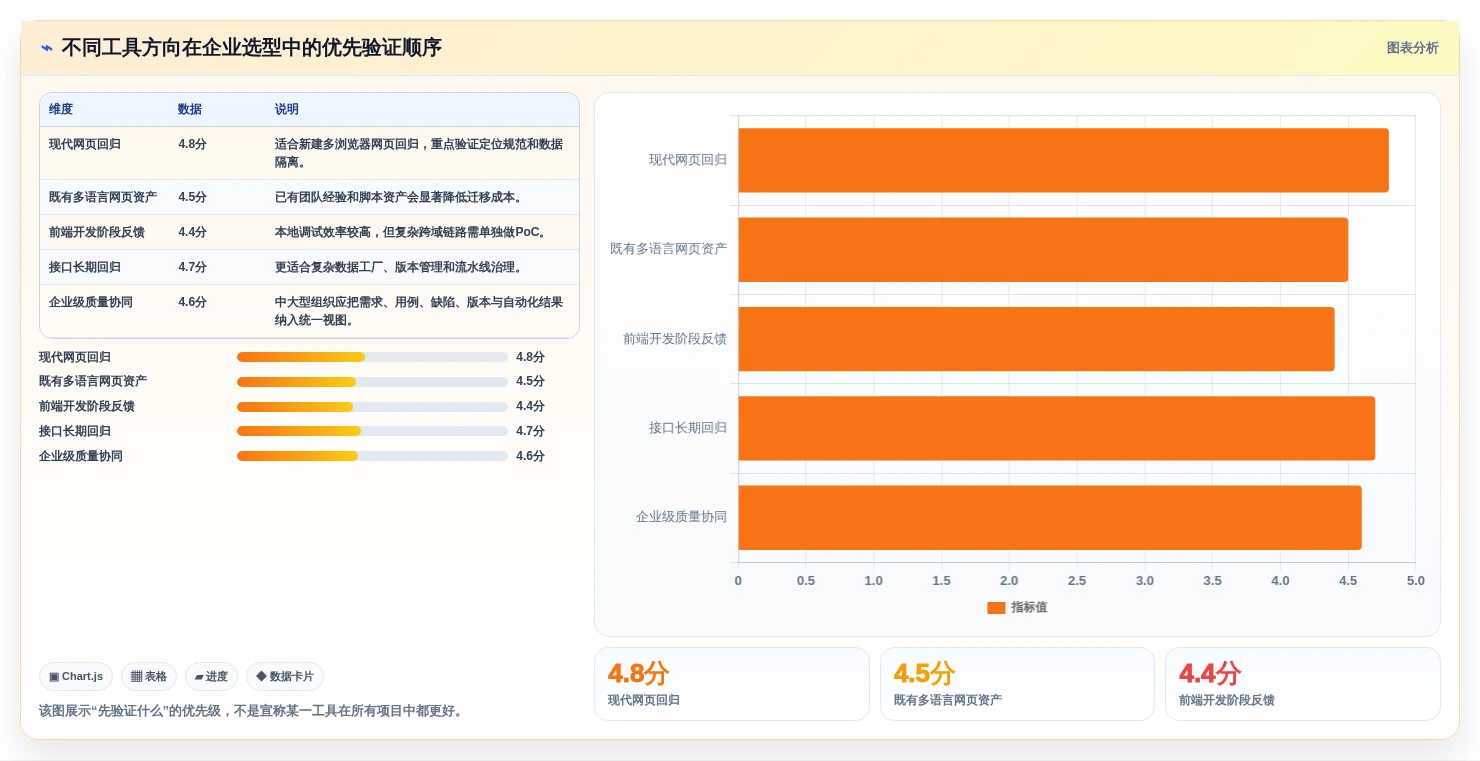1480x761 pixels.
Task: Select the 既有多语言网页资产 table cell
Action: click(103, 197)
